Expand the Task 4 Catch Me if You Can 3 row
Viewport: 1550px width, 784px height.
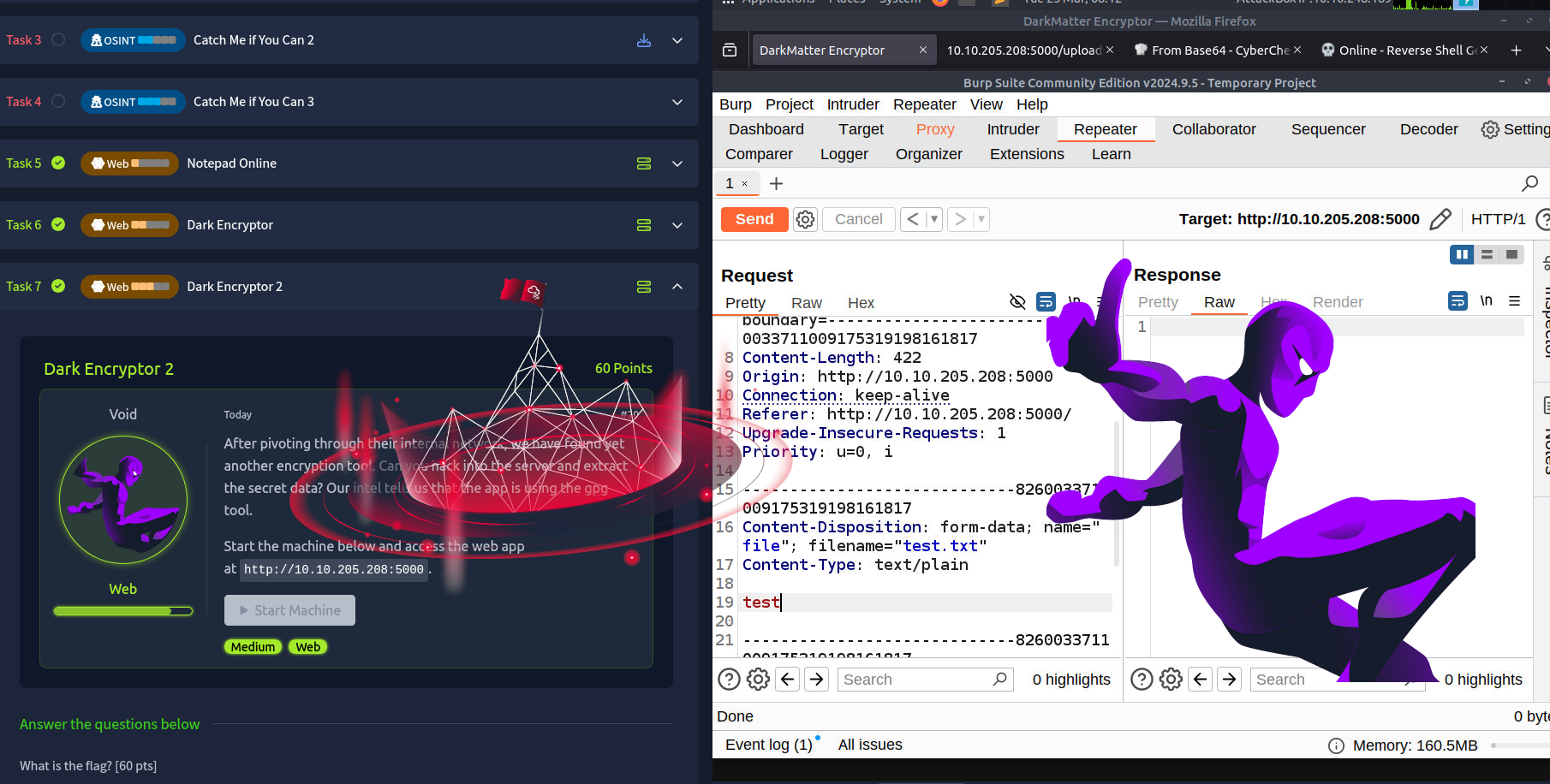(677, 102)
